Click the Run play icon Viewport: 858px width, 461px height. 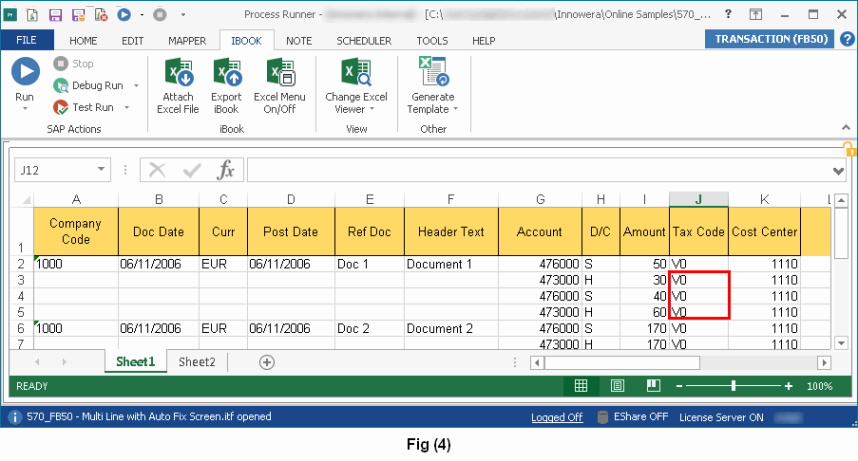(x=25, y=71)
